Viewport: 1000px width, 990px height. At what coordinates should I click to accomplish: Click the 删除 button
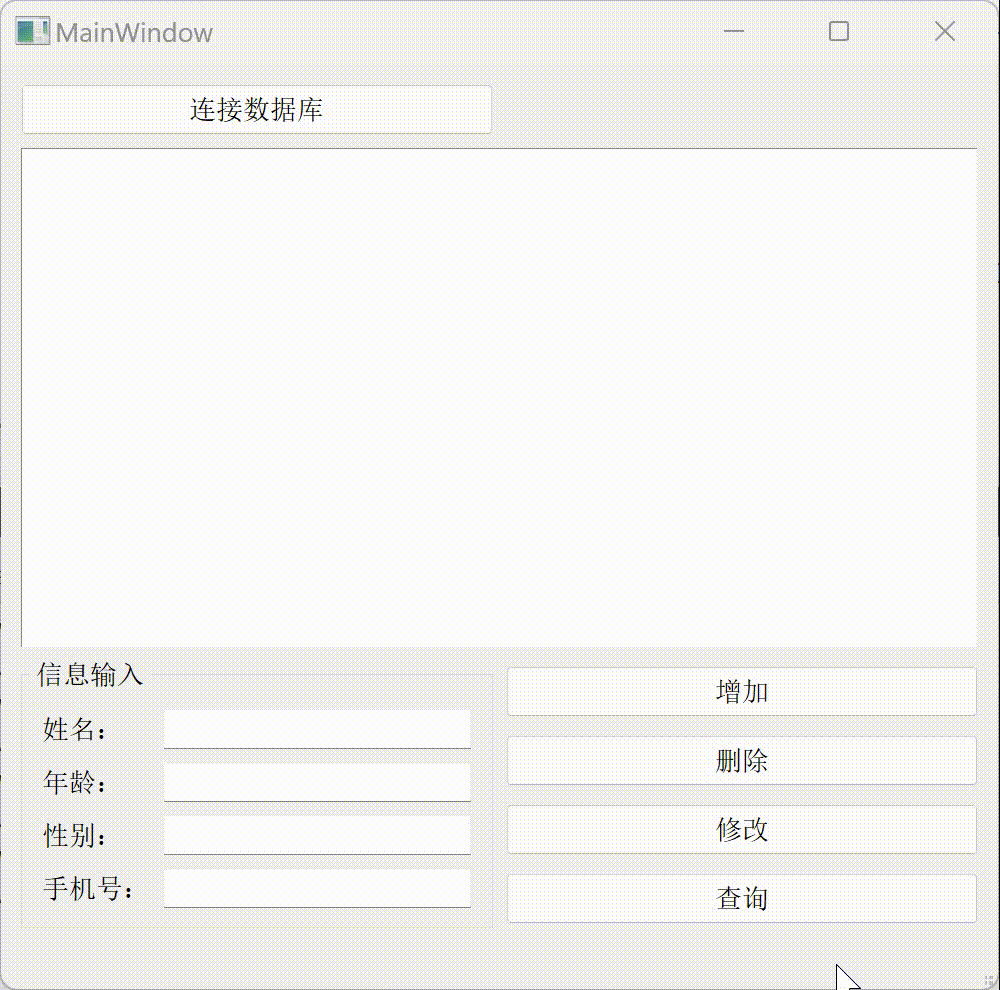(742, 760)
